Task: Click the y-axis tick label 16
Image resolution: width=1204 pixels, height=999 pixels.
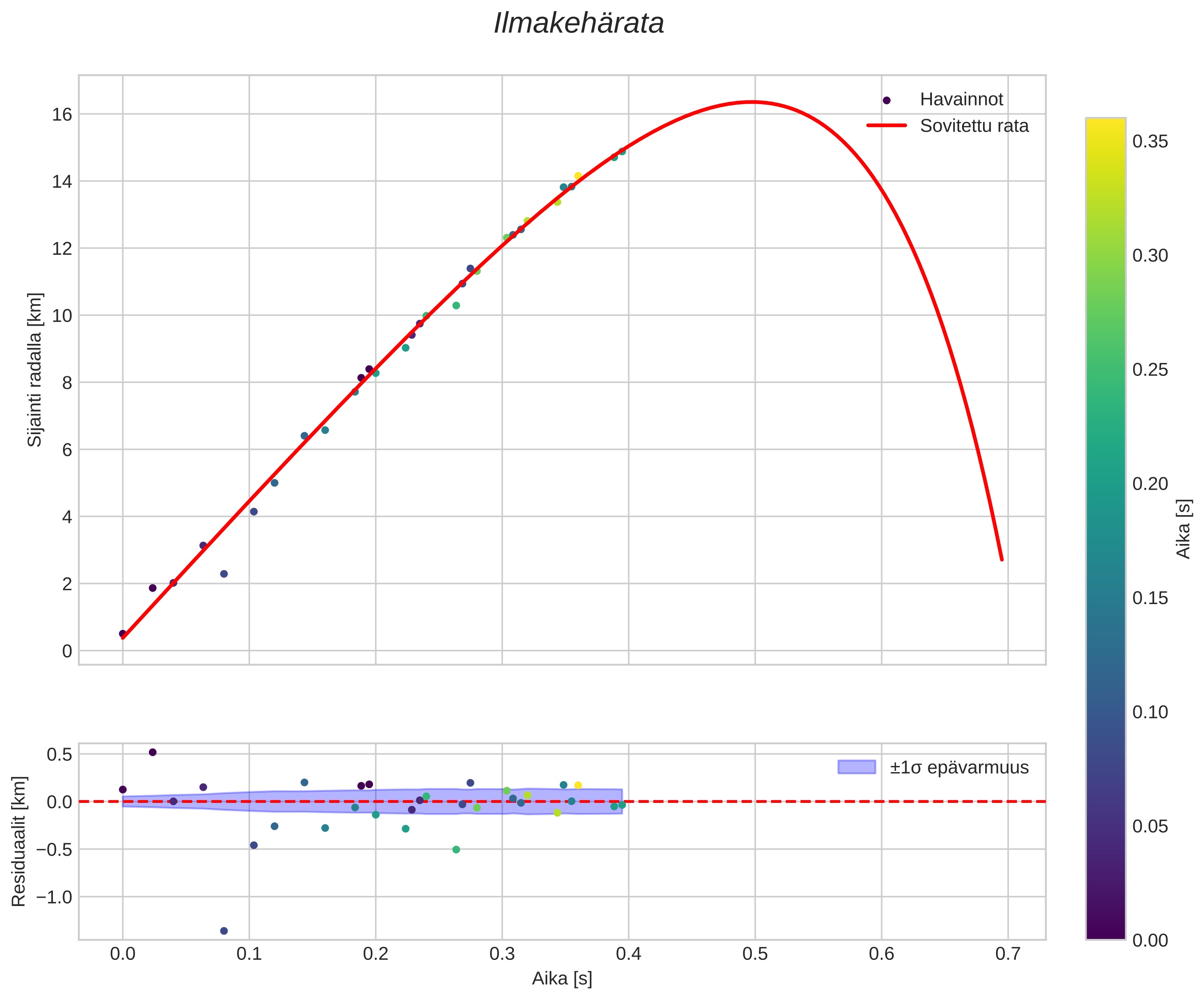Action: click(62, 115)
